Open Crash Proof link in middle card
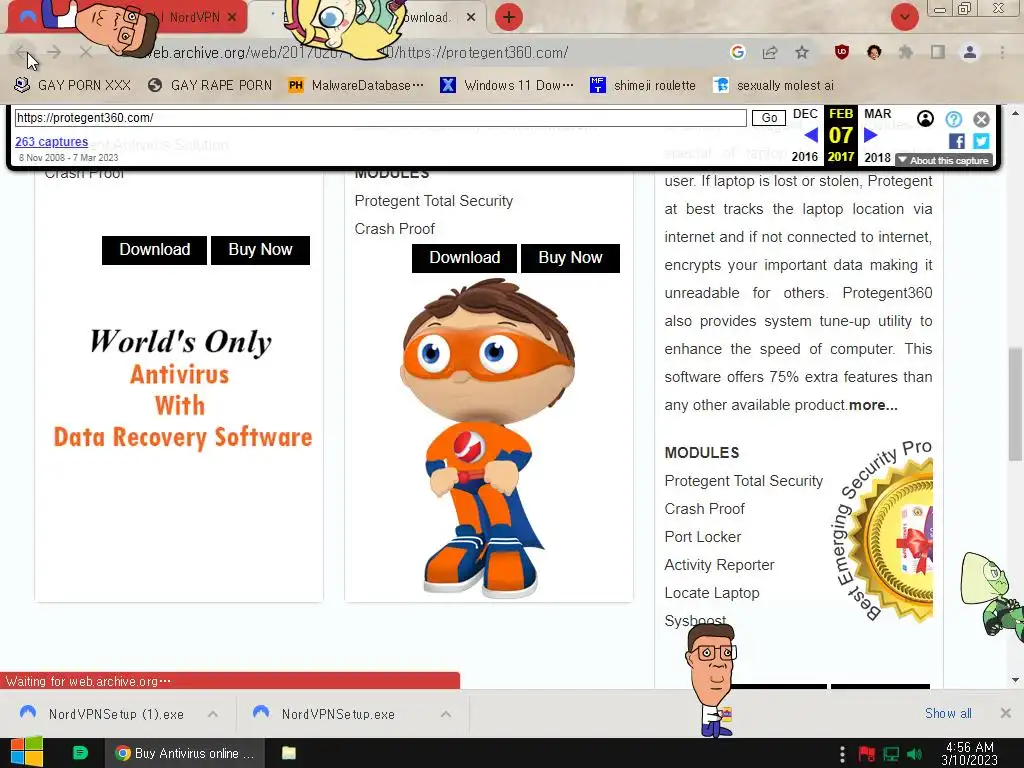Image resolution: width=1024 pixels, height=768 pixels. tap(394, 229)
